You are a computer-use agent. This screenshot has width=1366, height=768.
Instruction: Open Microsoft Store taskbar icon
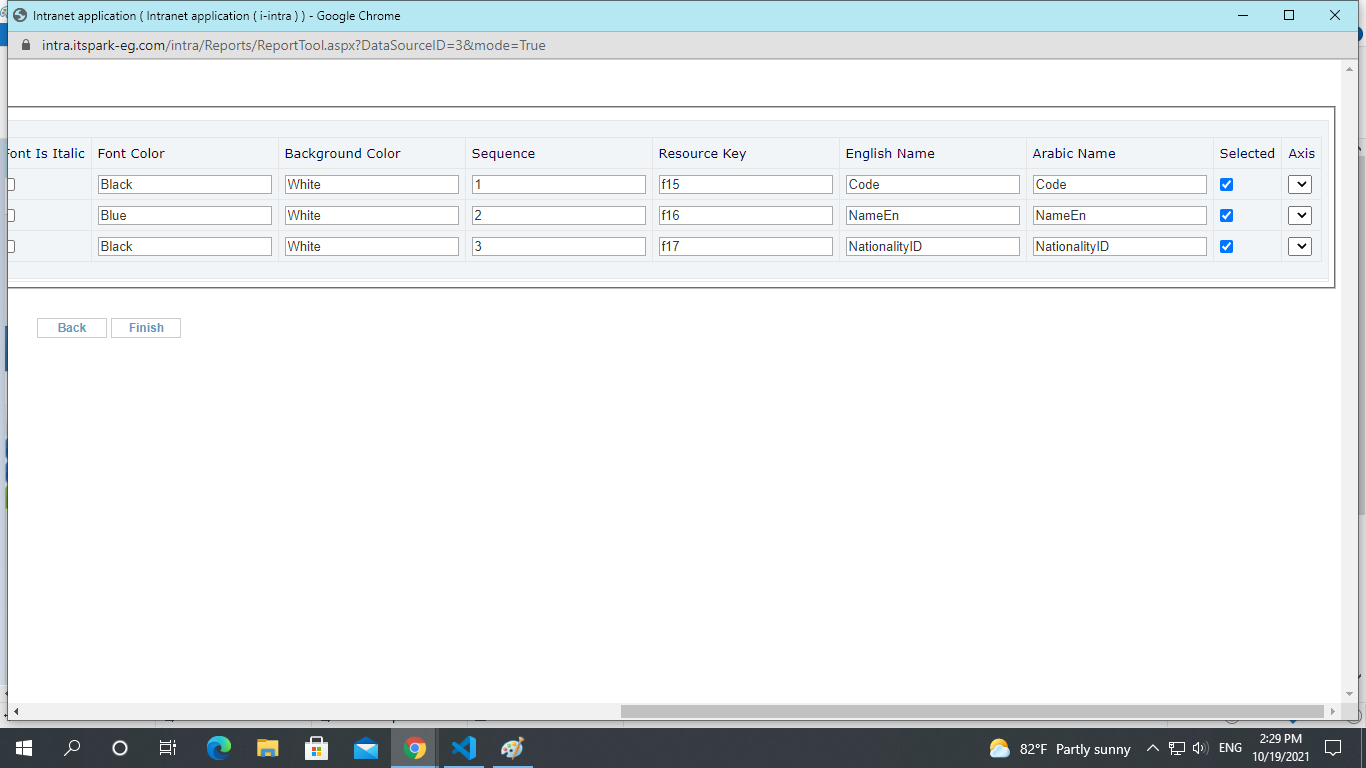(316, 748)
